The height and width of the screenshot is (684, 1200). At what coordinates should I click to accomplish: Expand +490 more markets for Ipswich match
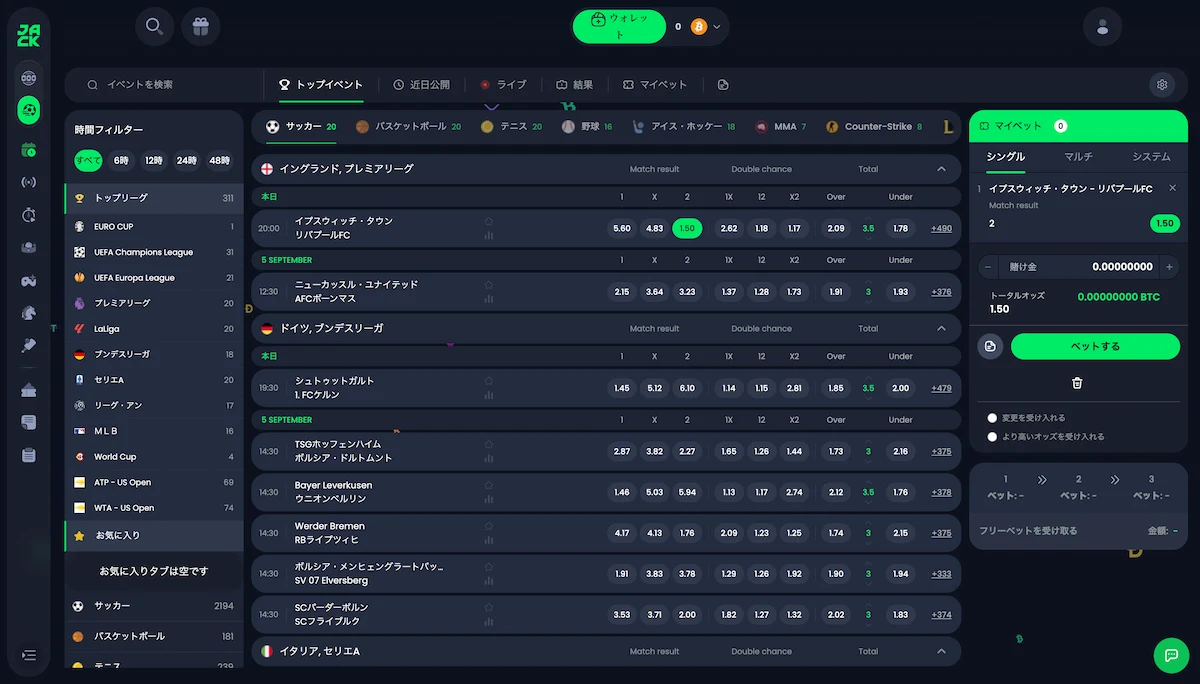tap(941, 228)
